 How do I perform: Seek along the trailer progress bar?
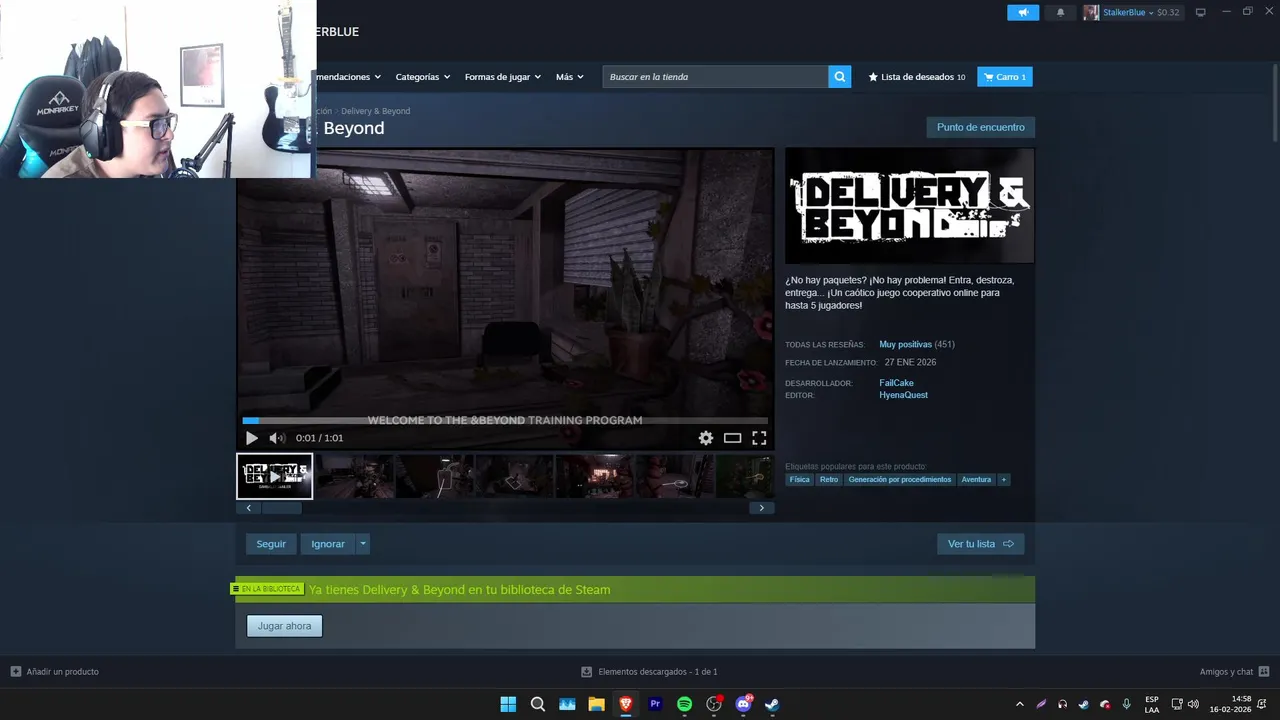pos(505,420)
